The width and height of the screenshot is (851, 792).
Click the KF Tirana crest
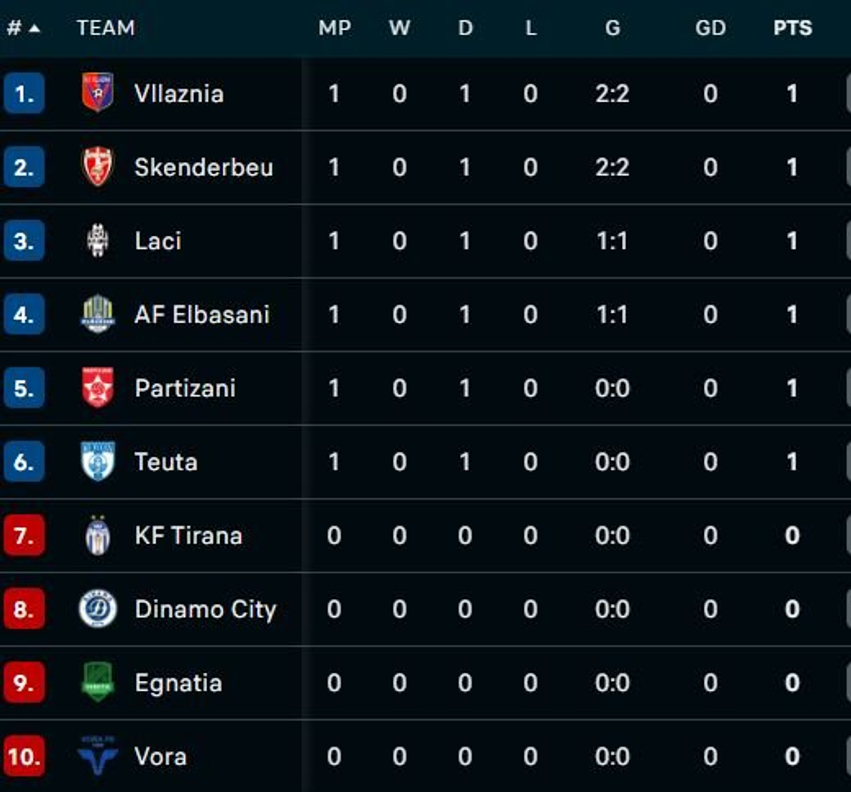98,535
